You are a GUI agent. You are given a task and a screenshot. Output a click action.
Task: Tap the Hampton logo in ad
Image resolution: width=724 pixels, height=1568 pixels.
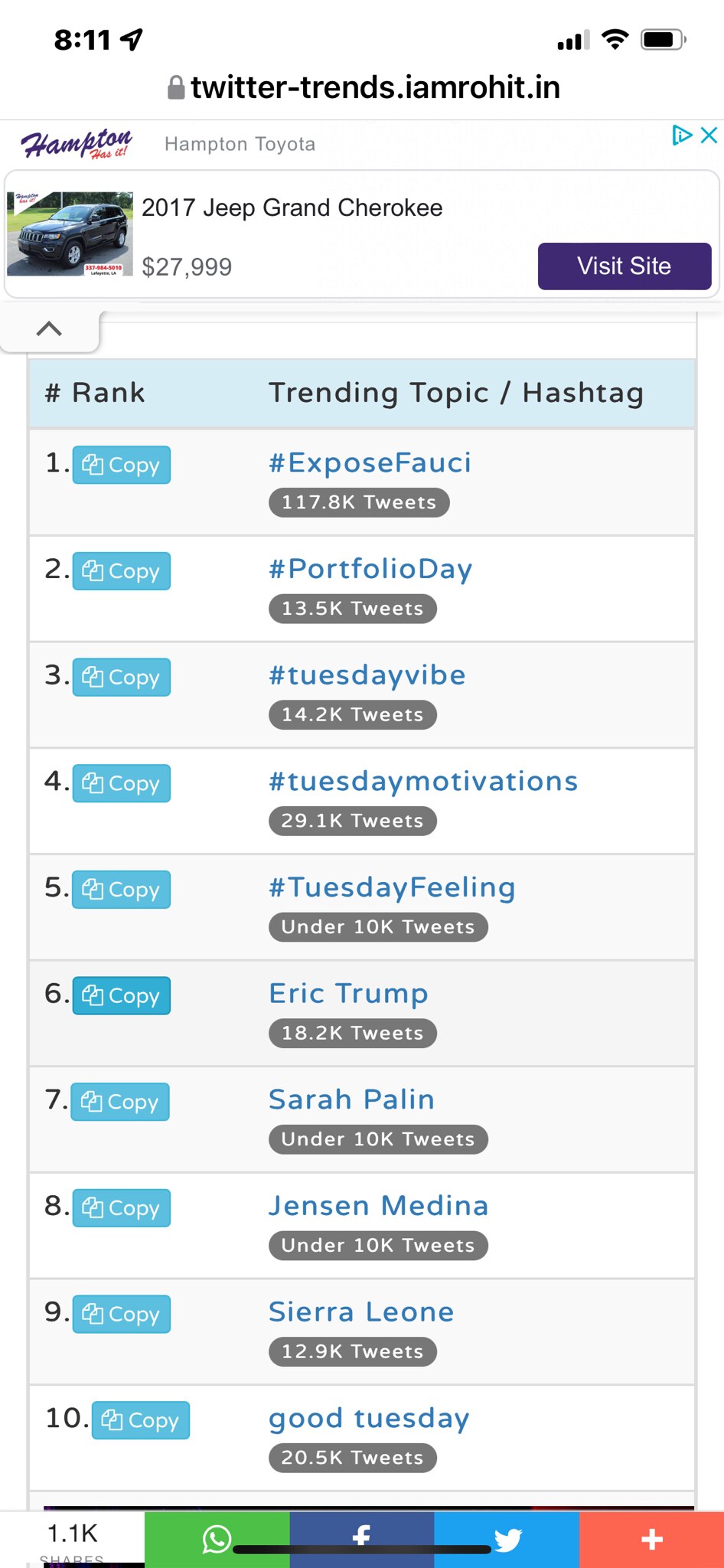(76, 143)
